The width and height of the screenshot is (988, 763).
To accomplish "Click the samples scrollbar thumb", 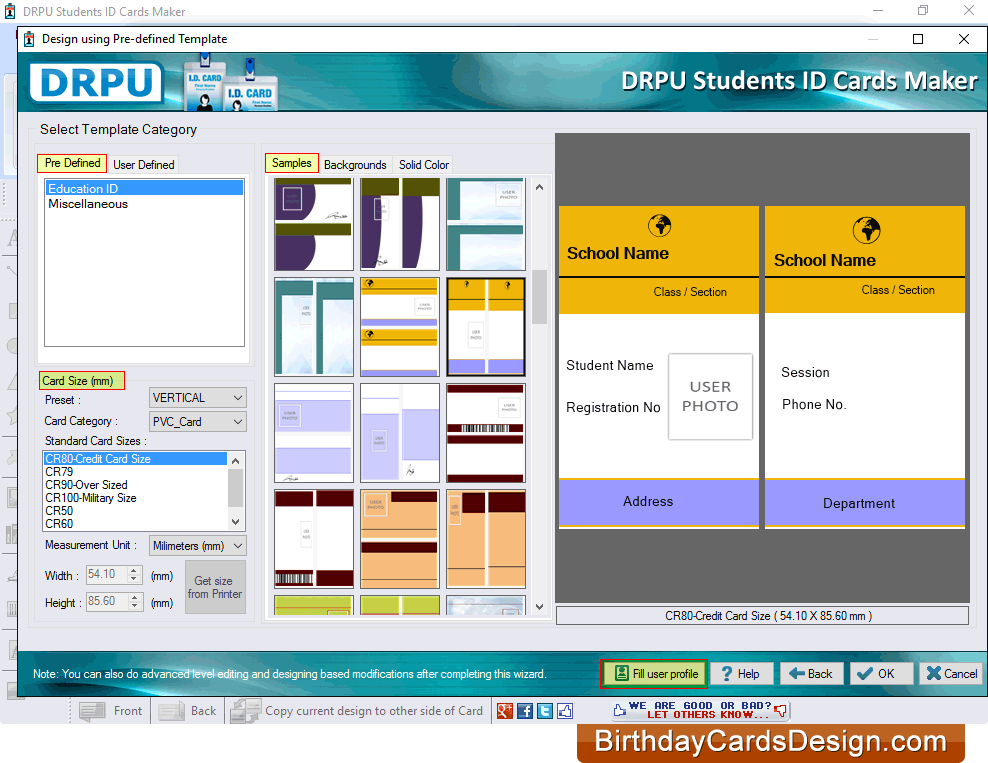I will coord(539,296).
